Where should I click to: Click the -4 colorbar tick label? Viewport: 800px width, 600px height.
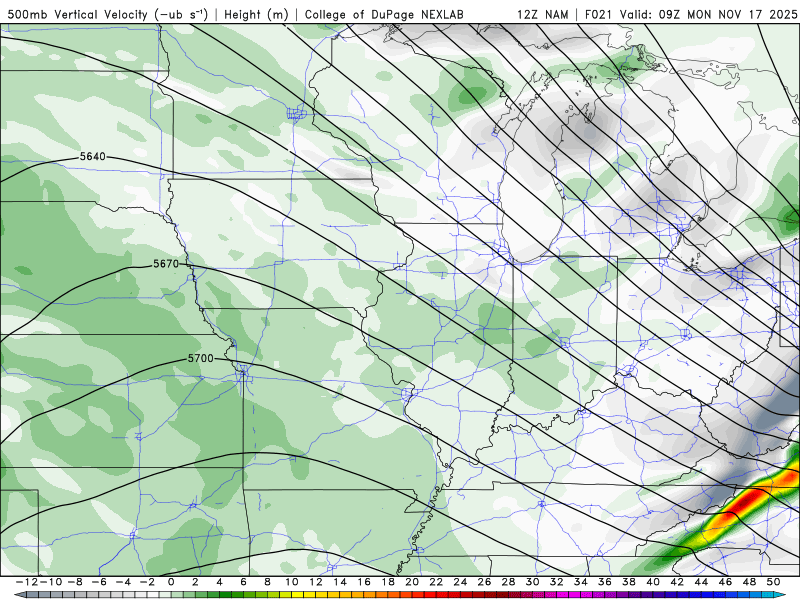pyautogui.click(x=123, y=582)
